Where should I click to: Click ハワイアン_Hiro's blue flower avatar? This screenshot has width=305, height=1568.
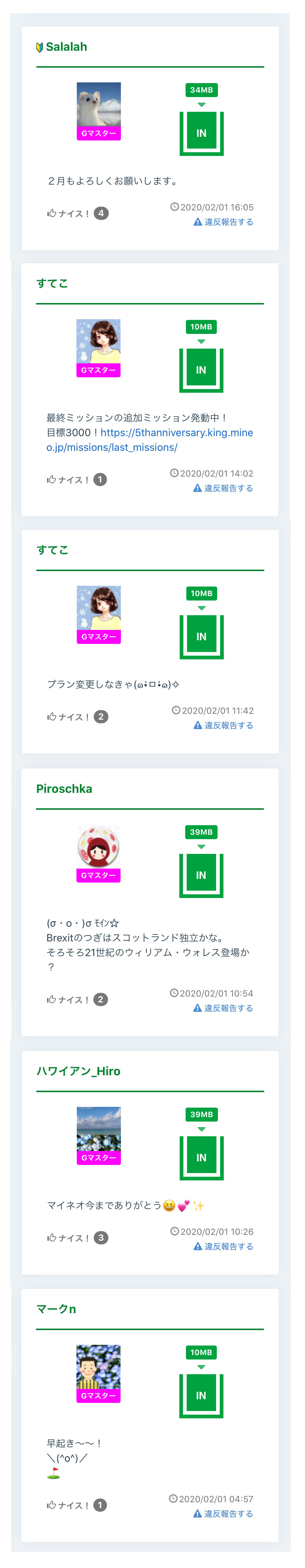[98, 1129]
